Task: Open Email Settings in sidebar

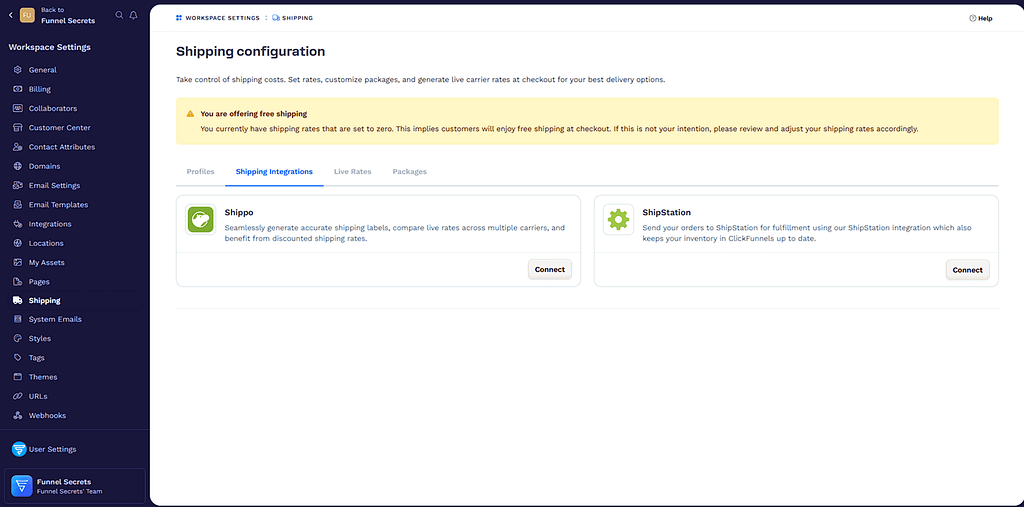Action: (54, 186)
